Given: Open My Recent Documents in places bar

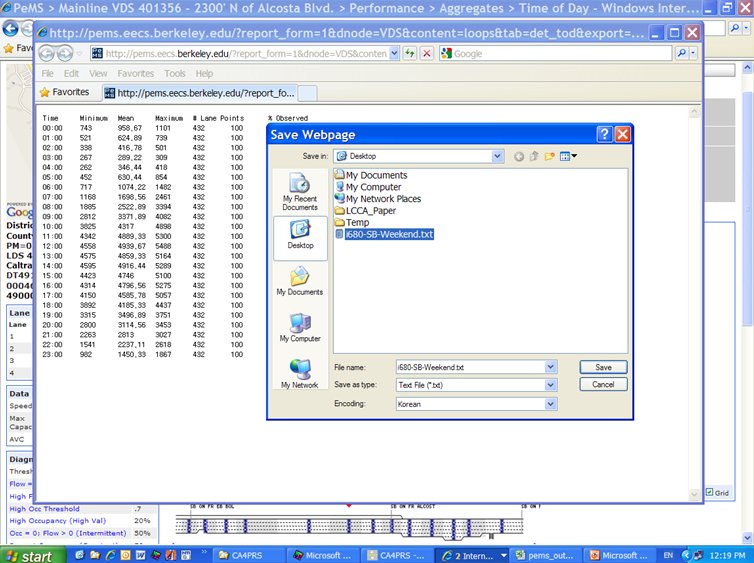Looking at the screenshot, I should 299,192.
